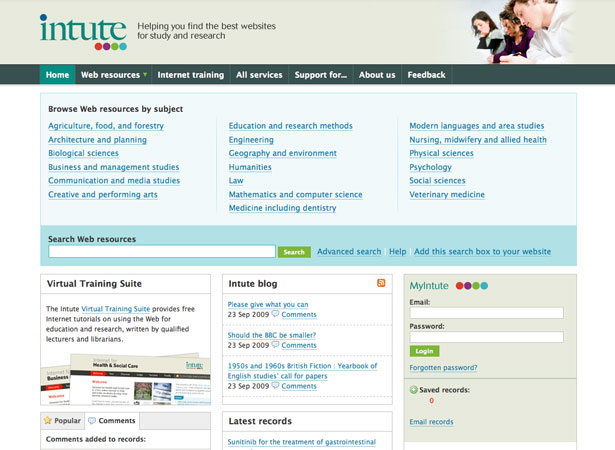This screenshot has height=450, width=615.
Task: Switch to the Comments tab
Action: [112, 421]
